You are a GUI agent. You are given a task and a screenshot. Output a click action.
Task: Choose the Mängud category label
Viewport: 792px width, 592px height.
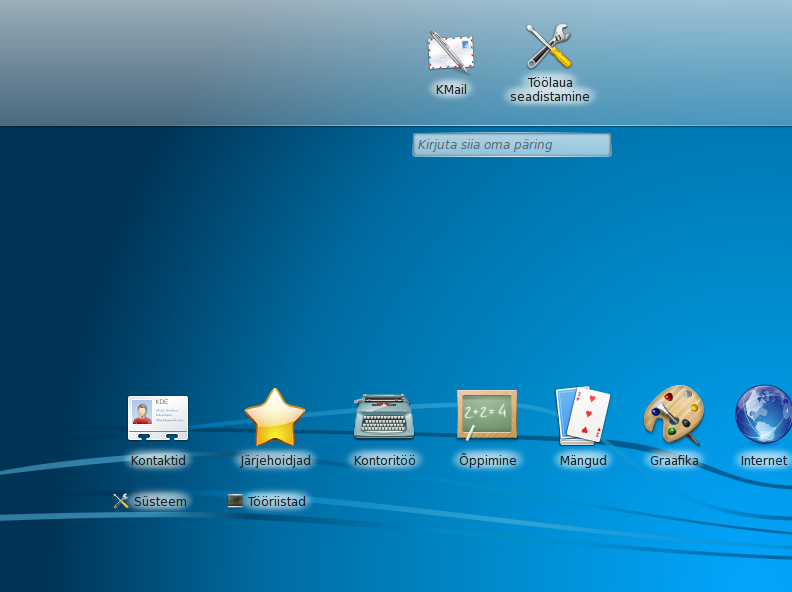coord(583,461)
